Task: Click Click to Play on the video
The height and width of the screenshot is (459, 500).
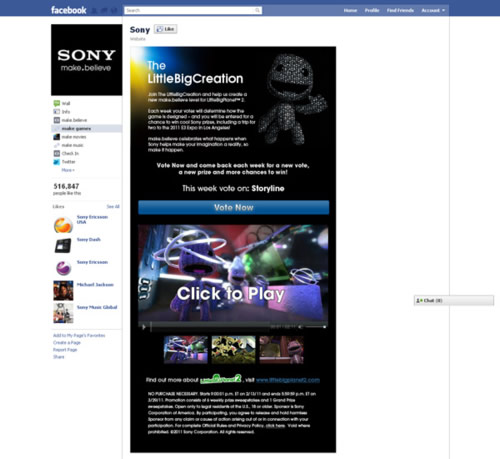Action: click(231, 294)
